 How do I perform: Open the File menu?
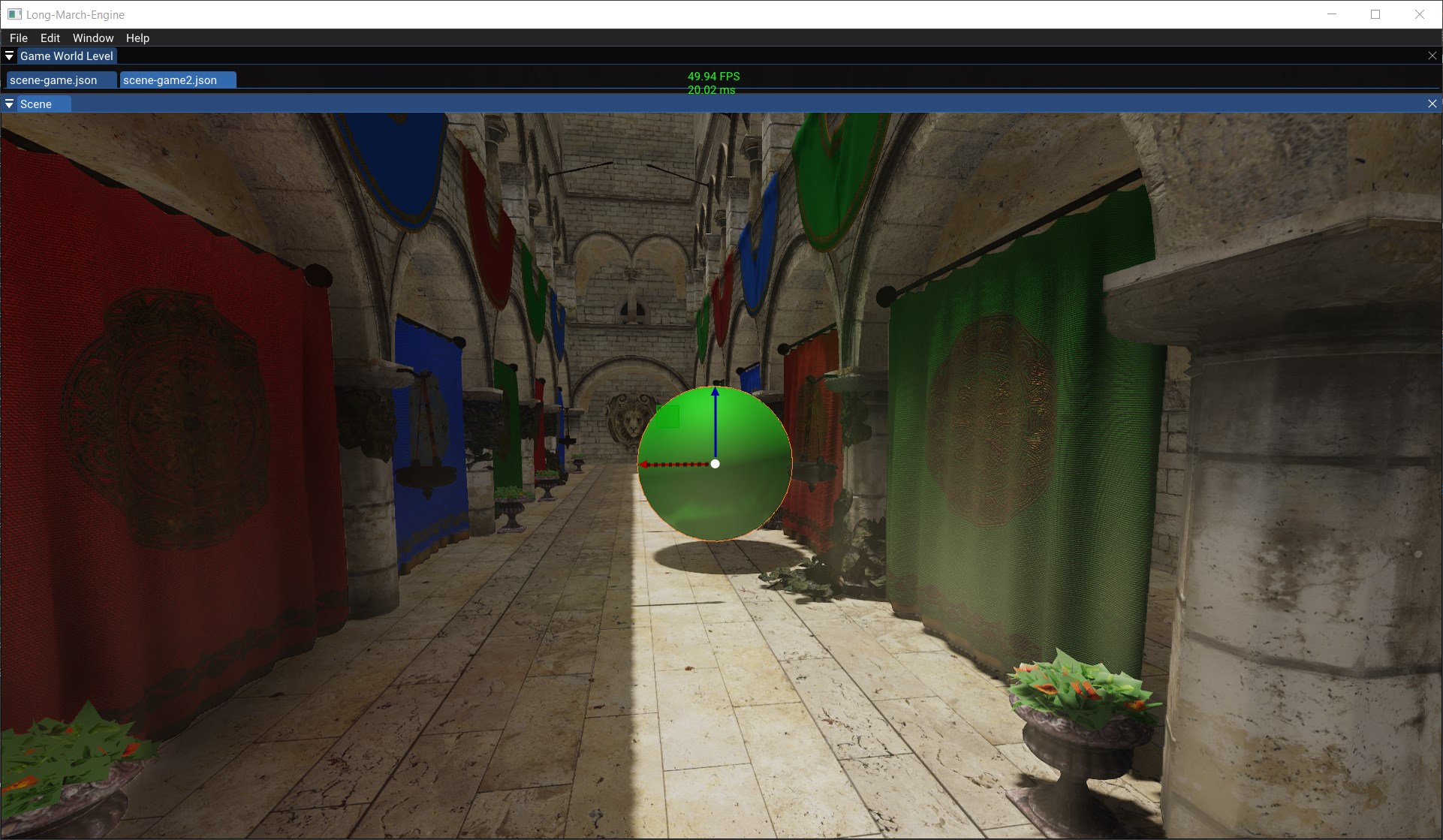[18, 38]
